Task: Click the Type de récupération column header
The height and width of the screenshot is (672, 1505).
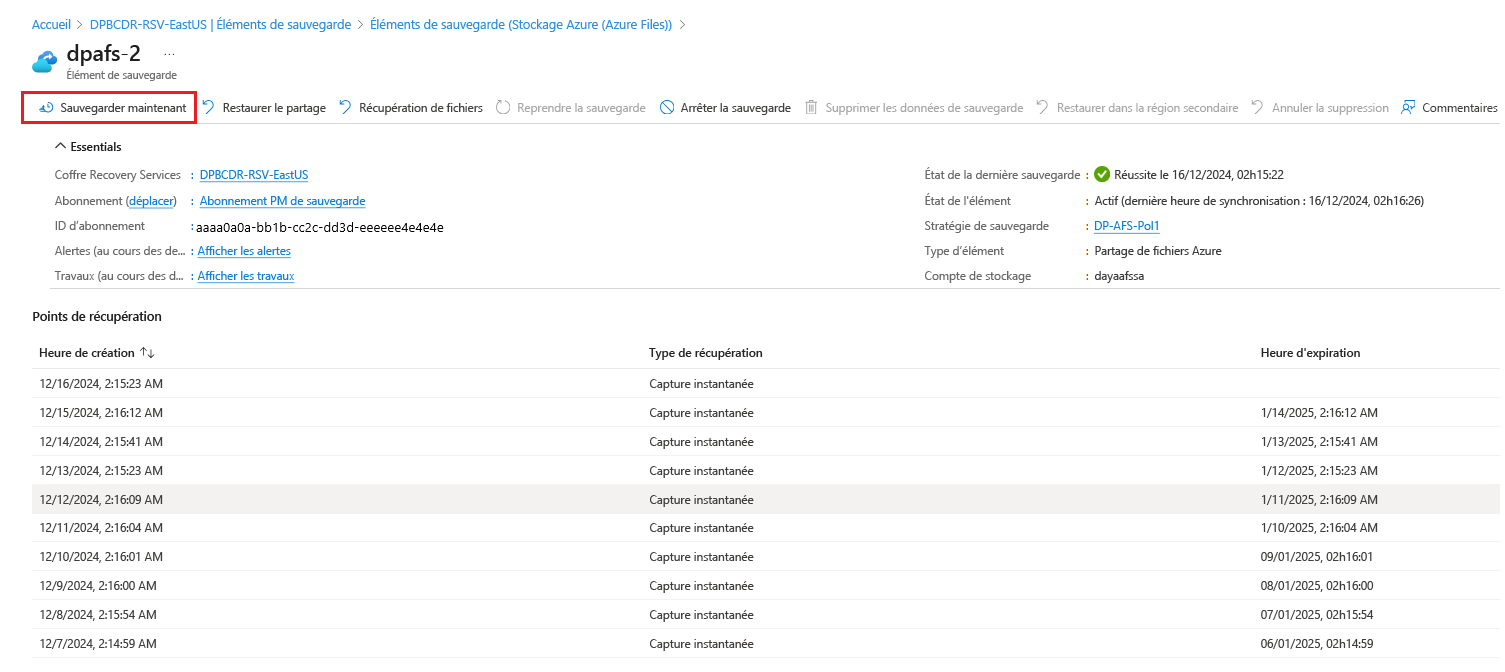Action: [x=705, y=353]
